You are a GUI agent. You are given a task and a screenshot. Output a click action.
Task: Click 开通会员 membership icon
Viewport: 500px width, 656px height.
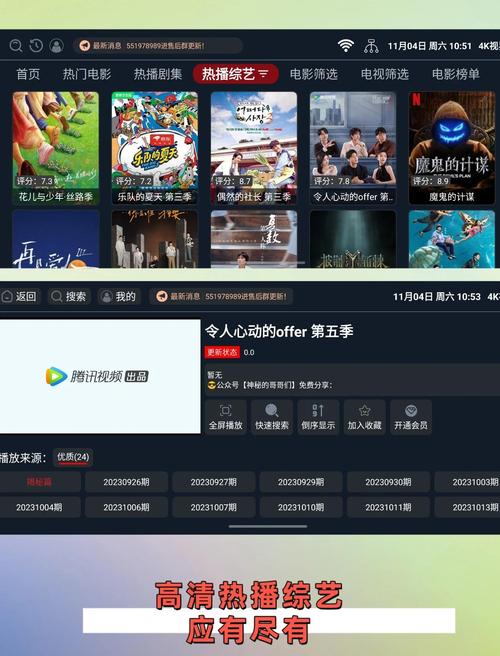pos(411,410)
